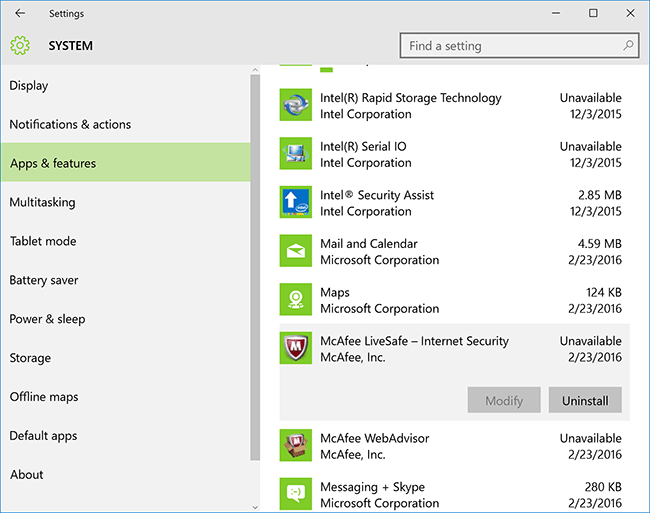Screen dimensions: 650x513
Task: Select the Maps app name
Action: click(335, 293)
